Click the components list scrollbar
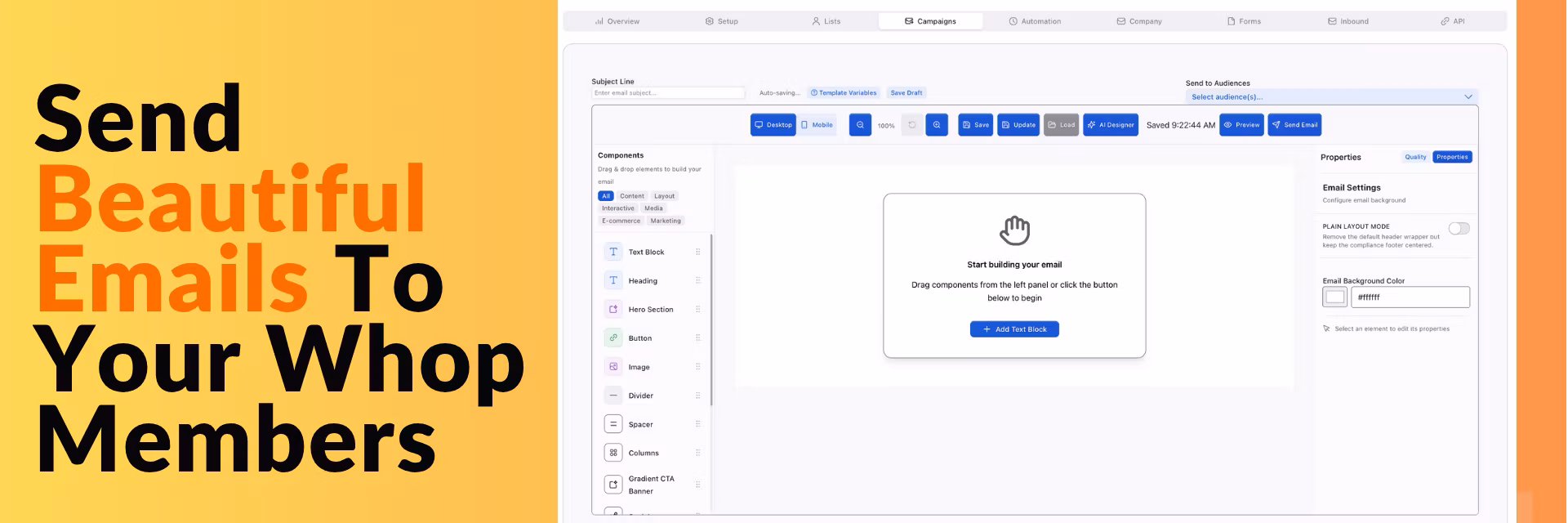Screen dimensions: 1568x523 point(711,320)
